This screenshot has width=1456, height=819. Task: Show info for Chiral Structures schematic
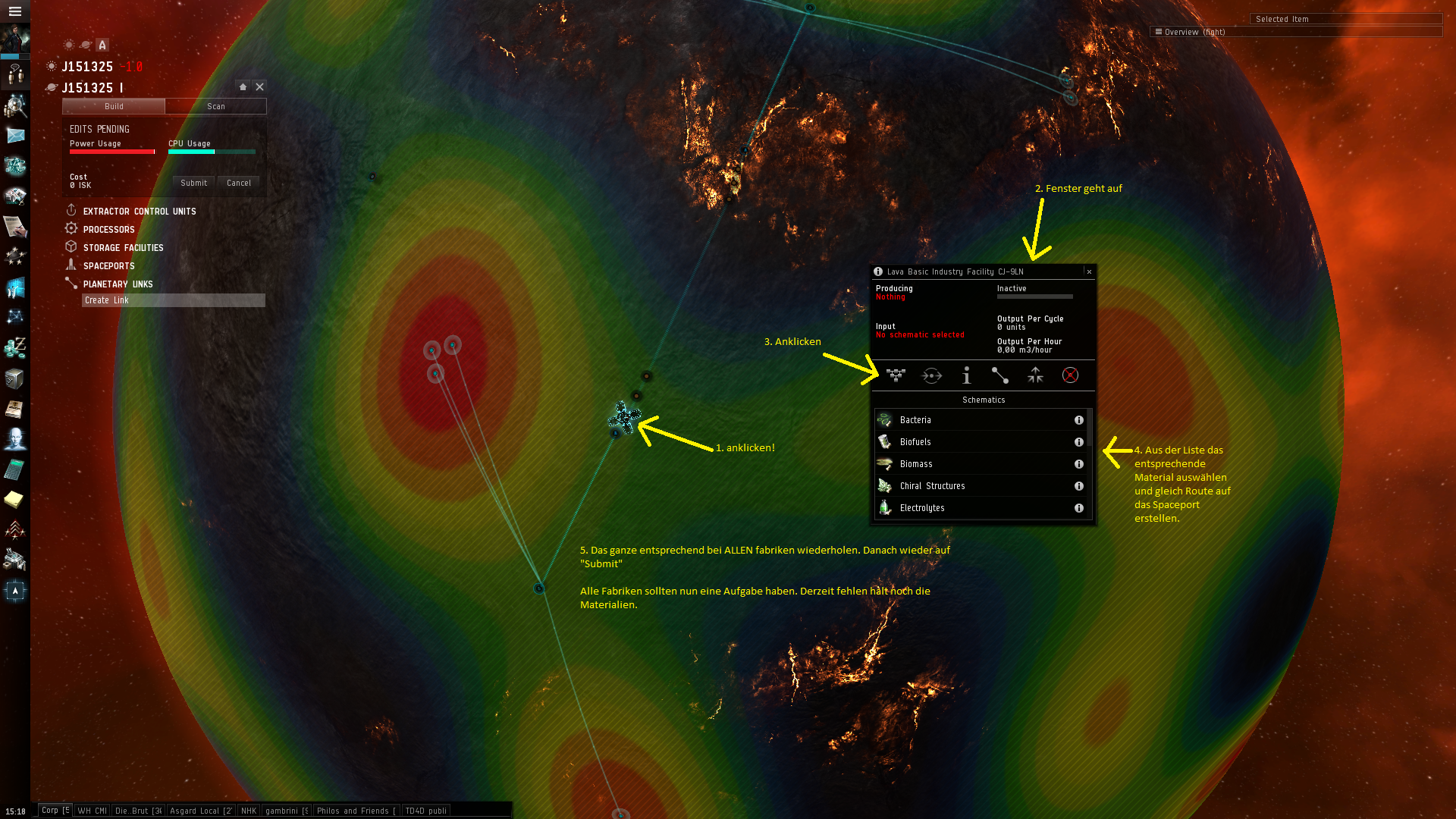pyautogui.click(x=1078, y=486)
